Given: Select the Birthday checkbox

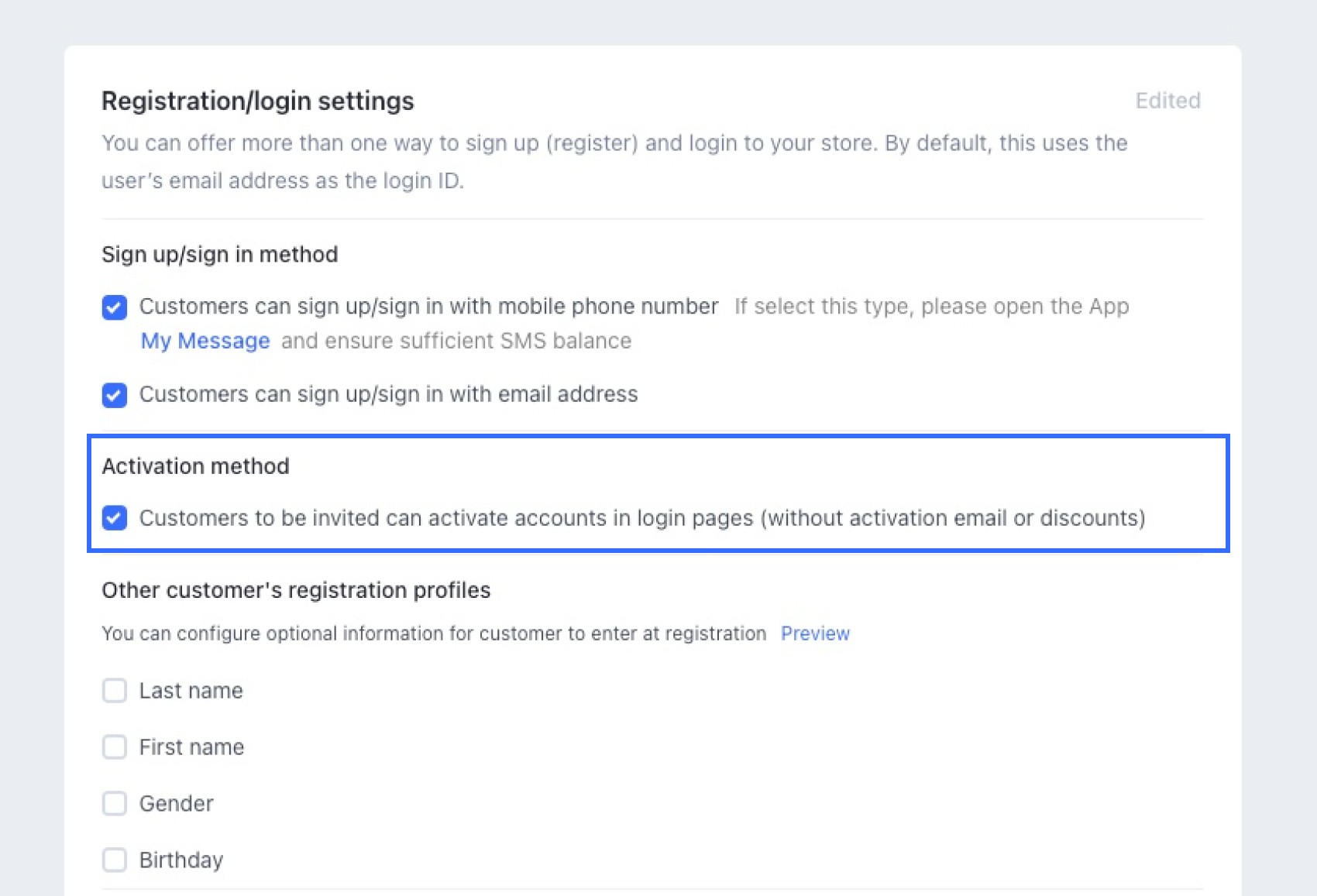Looking at the screenshot, I should click(115, 860).
